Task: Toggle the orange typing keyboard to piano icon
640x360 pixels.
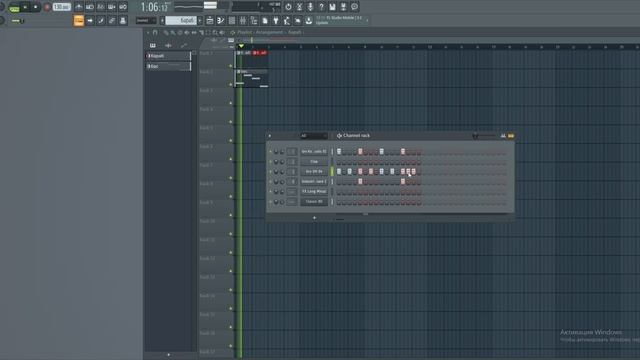Action: [79, 20]
